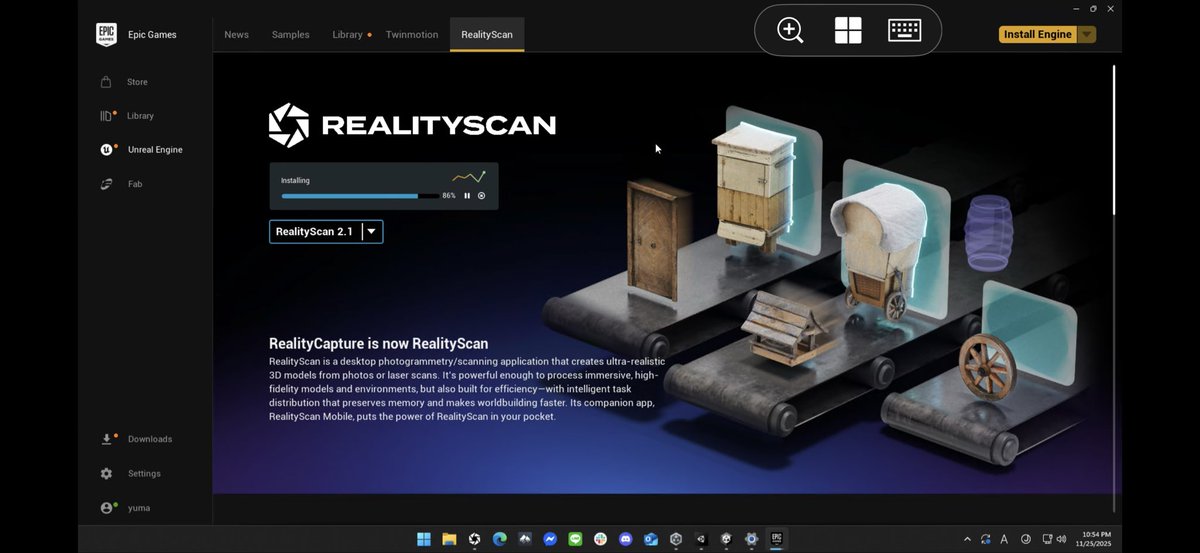Open Discord from the taskbar

626,539
